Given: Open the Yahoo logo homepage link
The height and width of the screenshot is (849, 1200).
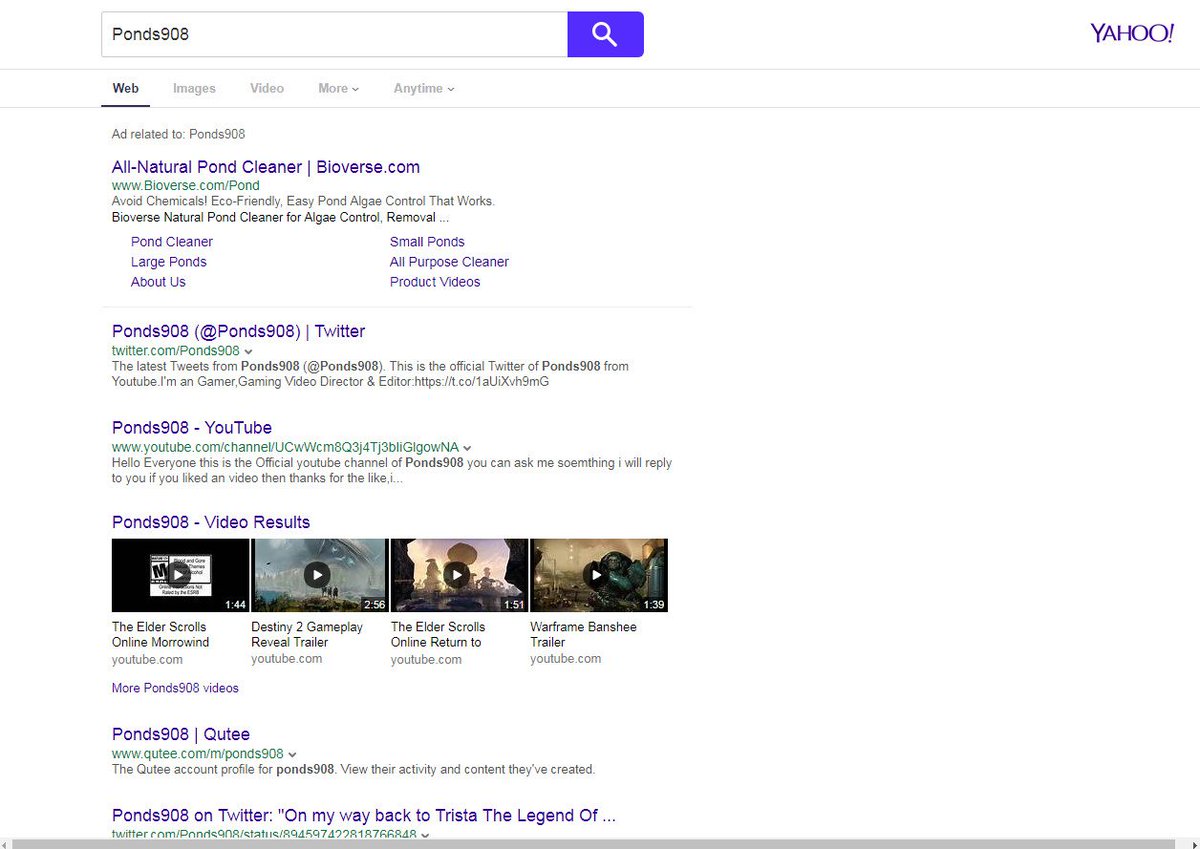Looking at the screenshot, I should 1132,33.
